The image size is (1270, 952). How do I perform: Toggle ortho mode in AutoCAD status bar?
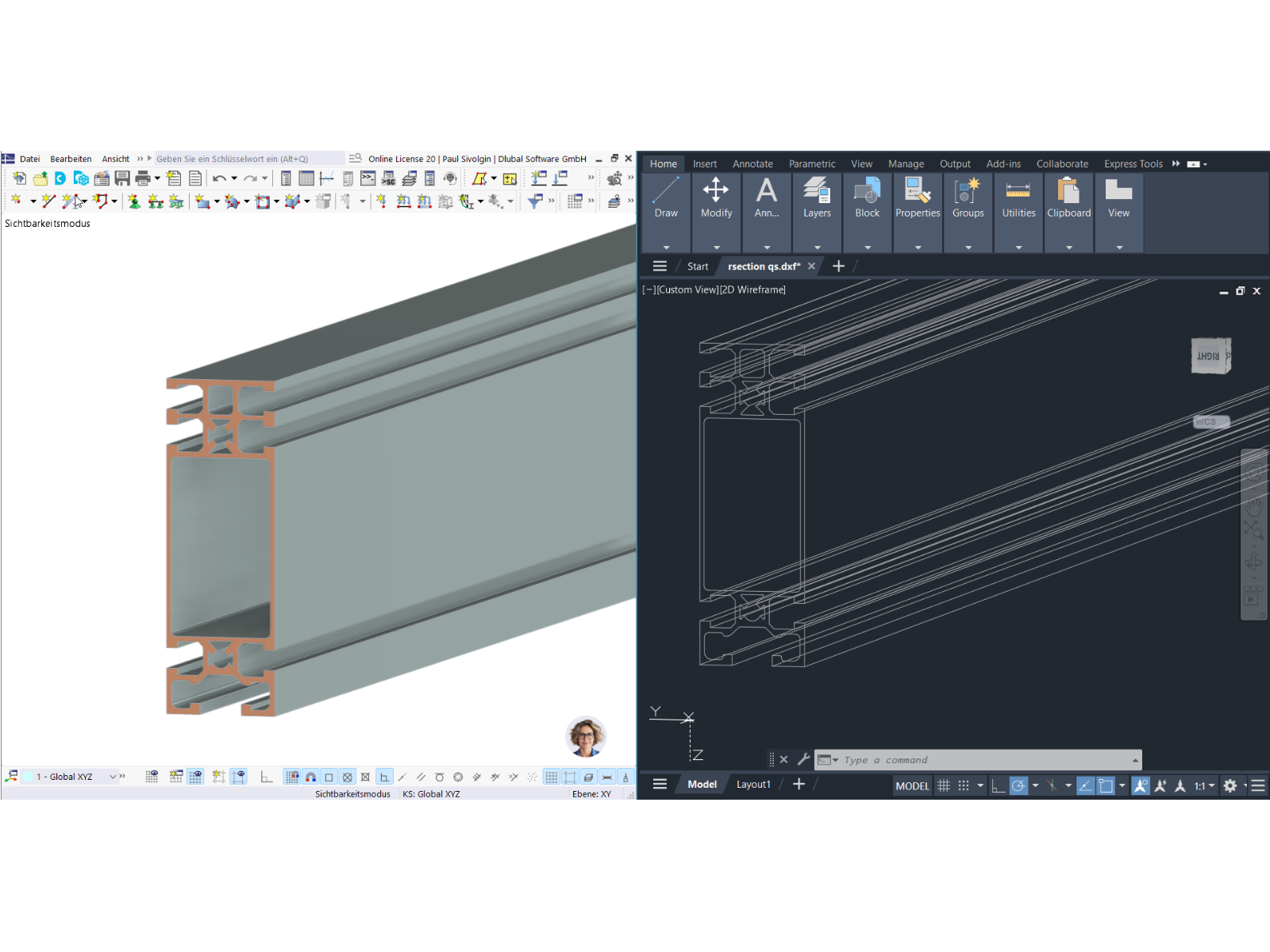[999, 785]
